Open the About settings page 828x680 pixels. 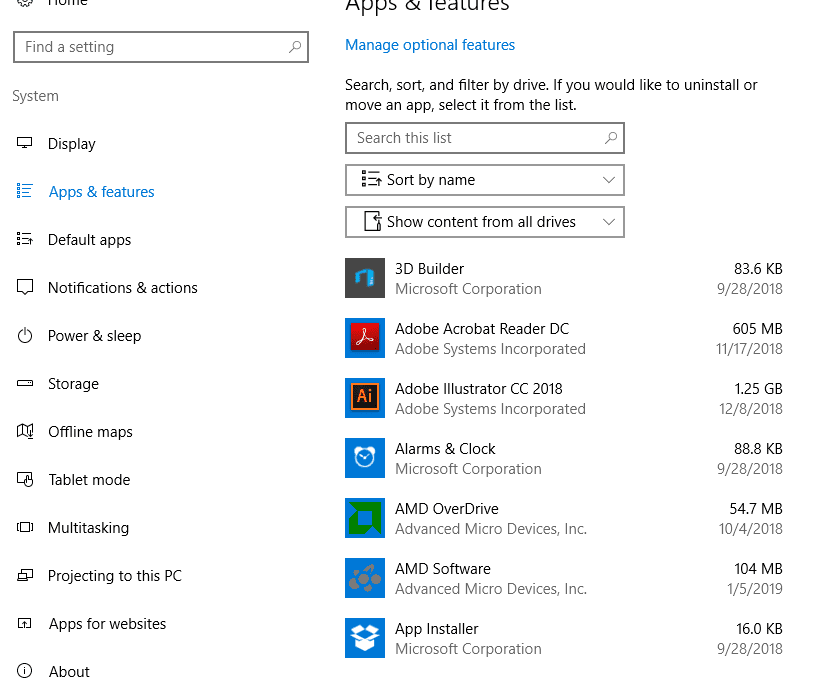tap(69, 672)
